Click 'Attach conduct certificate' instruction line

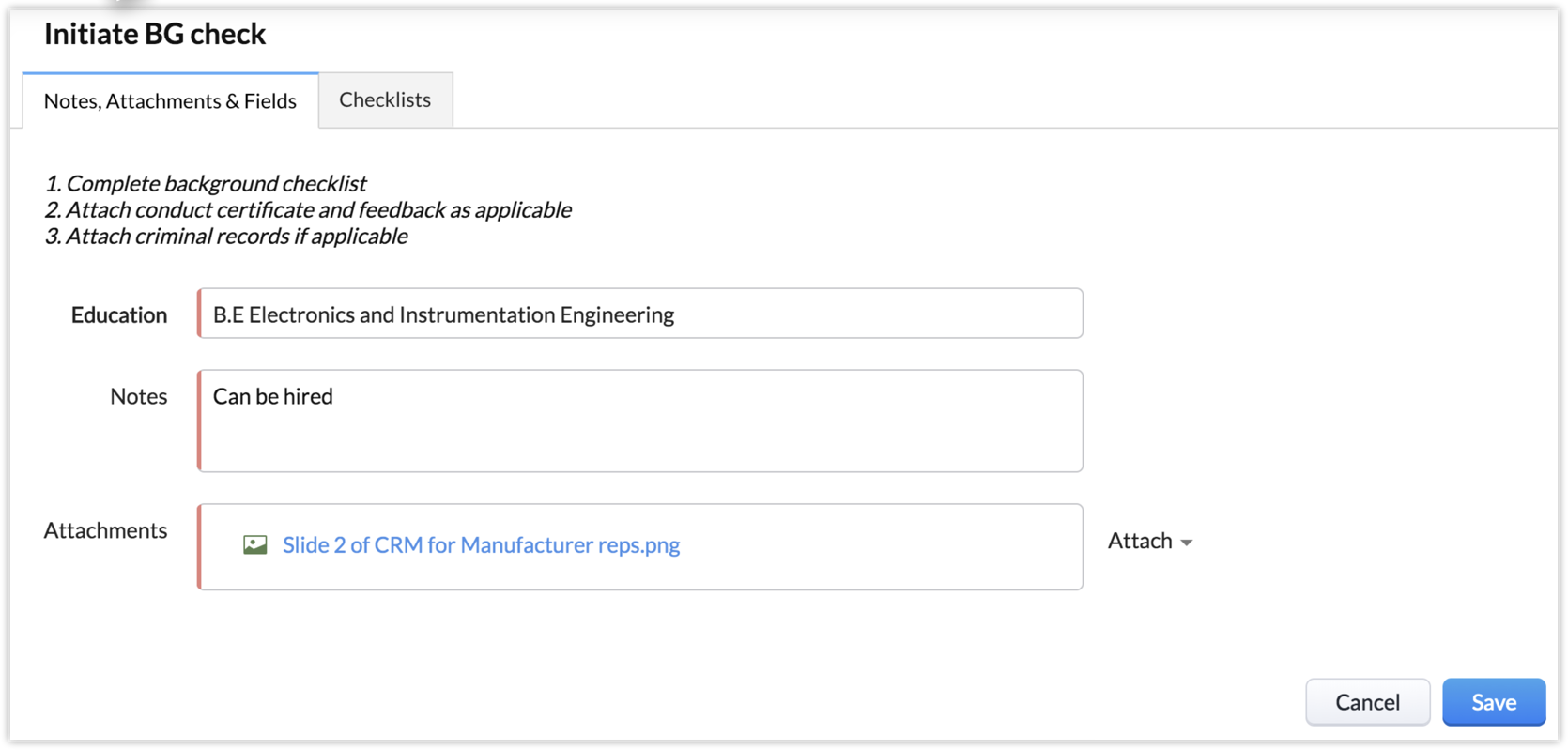308,209
